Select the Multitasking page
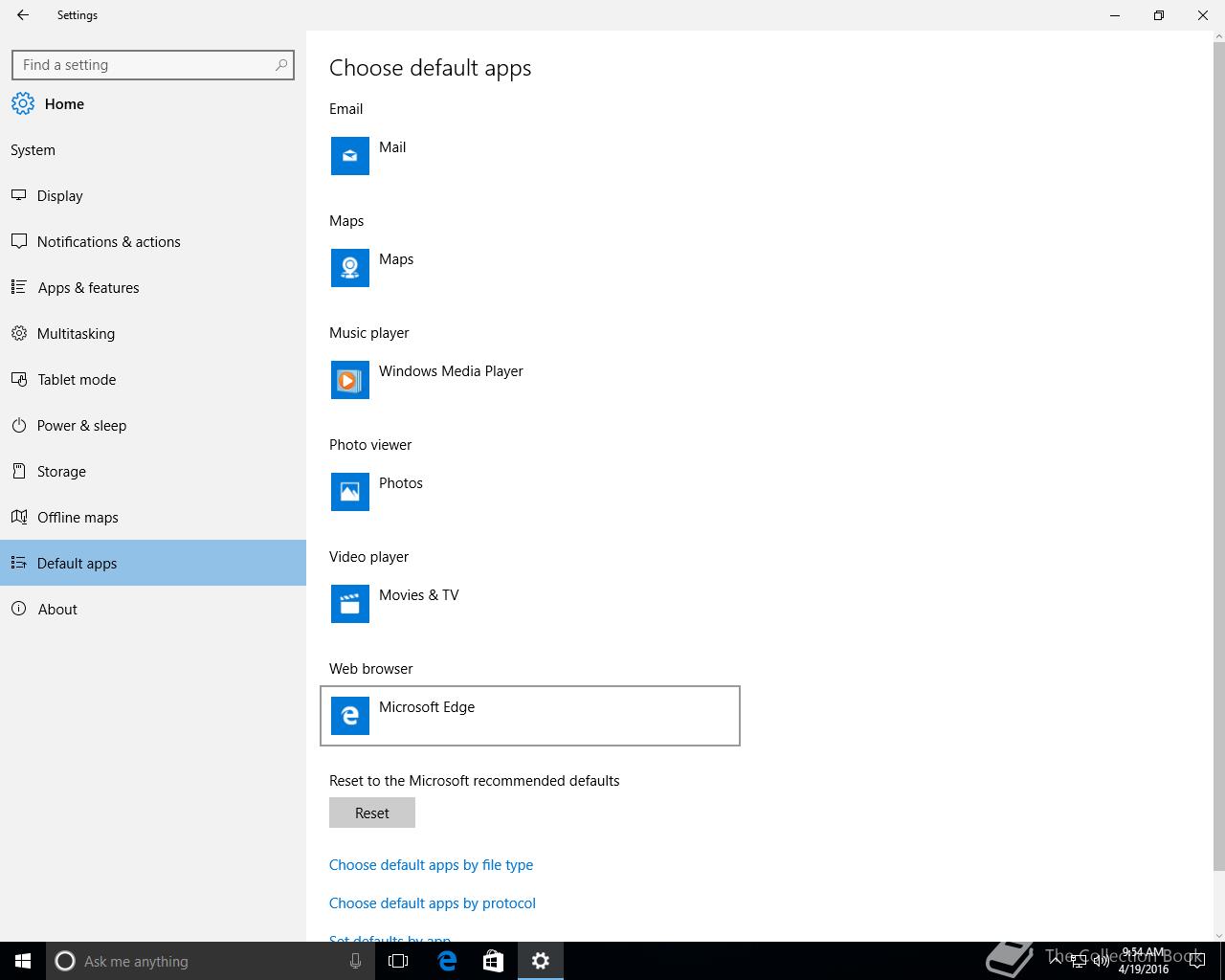Screen dimensions: 1225x980 [x=153, y=333]
